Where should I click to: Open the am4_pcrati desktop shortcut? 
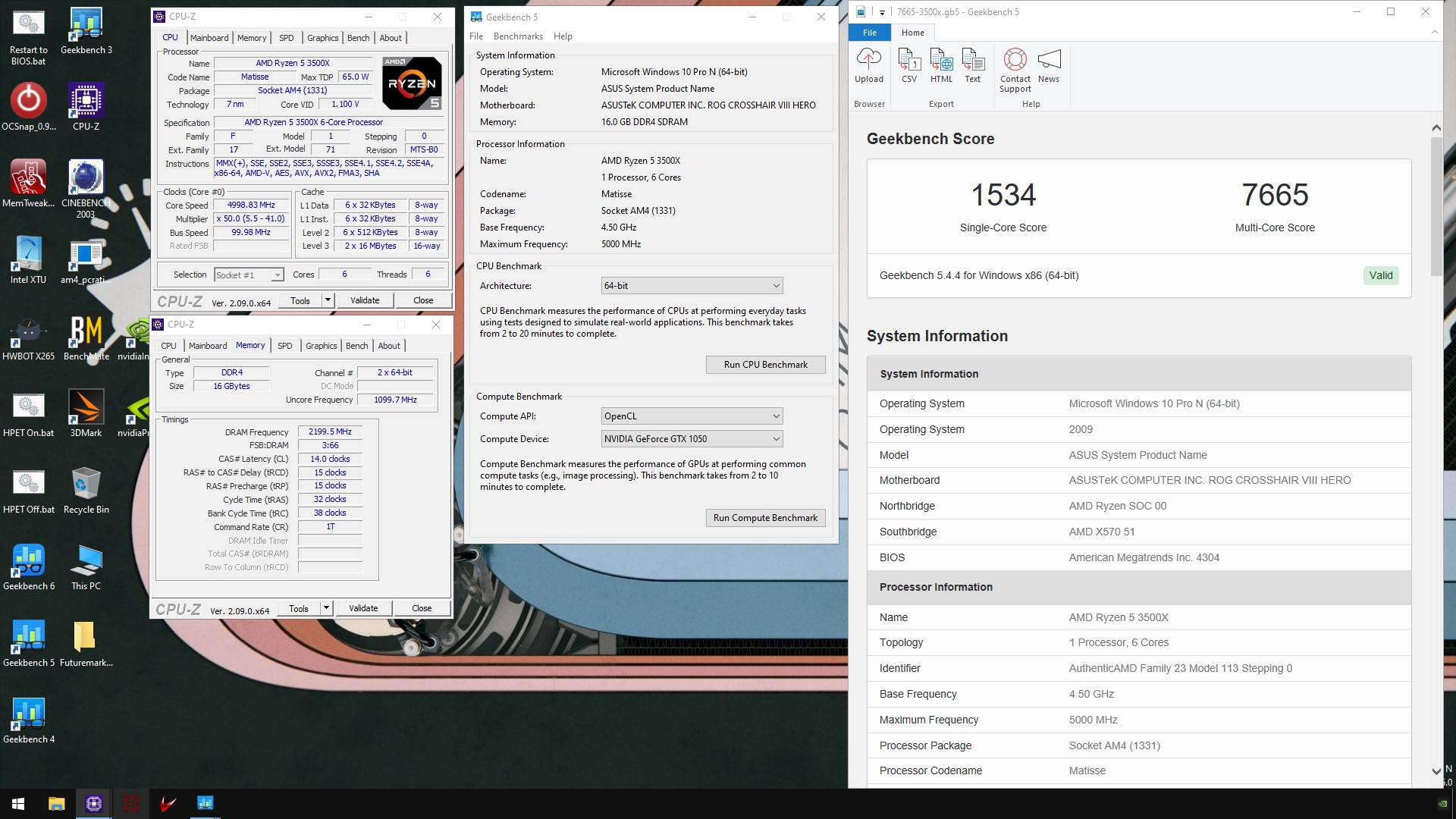pos(86,260)
